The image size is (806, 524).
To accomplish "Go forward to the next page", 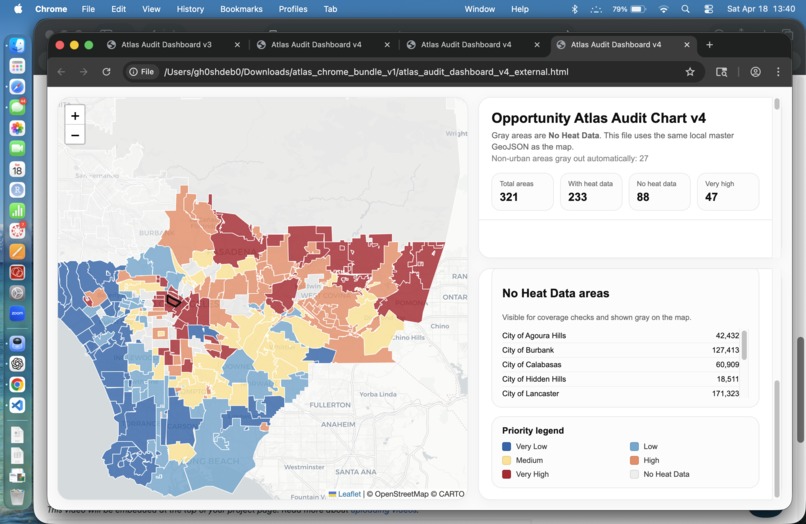I will point(84,72).
